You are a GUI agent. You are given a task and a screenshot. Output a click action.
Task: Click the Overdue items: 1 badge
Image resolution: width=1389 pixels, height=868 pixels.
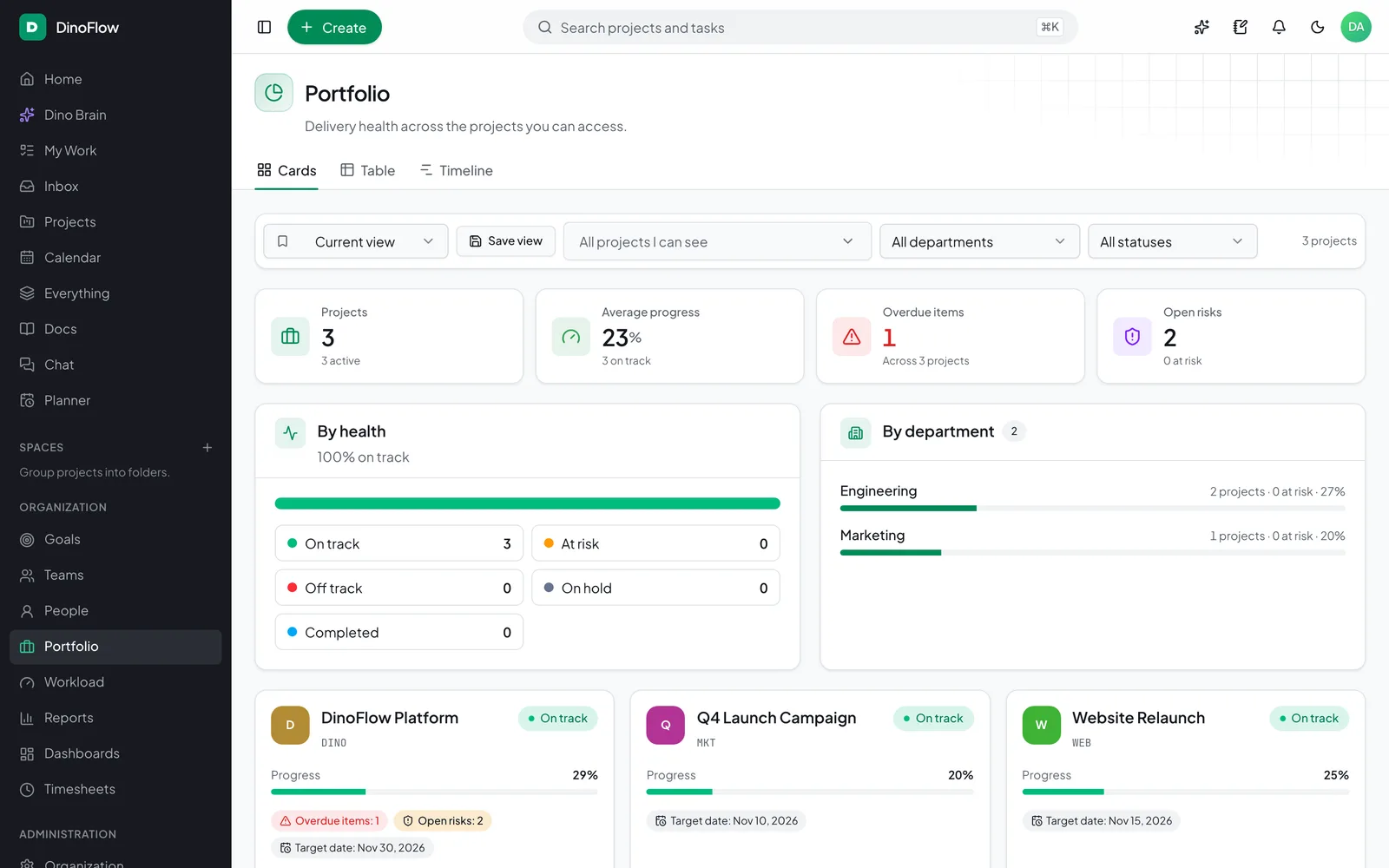coord(329,821)
